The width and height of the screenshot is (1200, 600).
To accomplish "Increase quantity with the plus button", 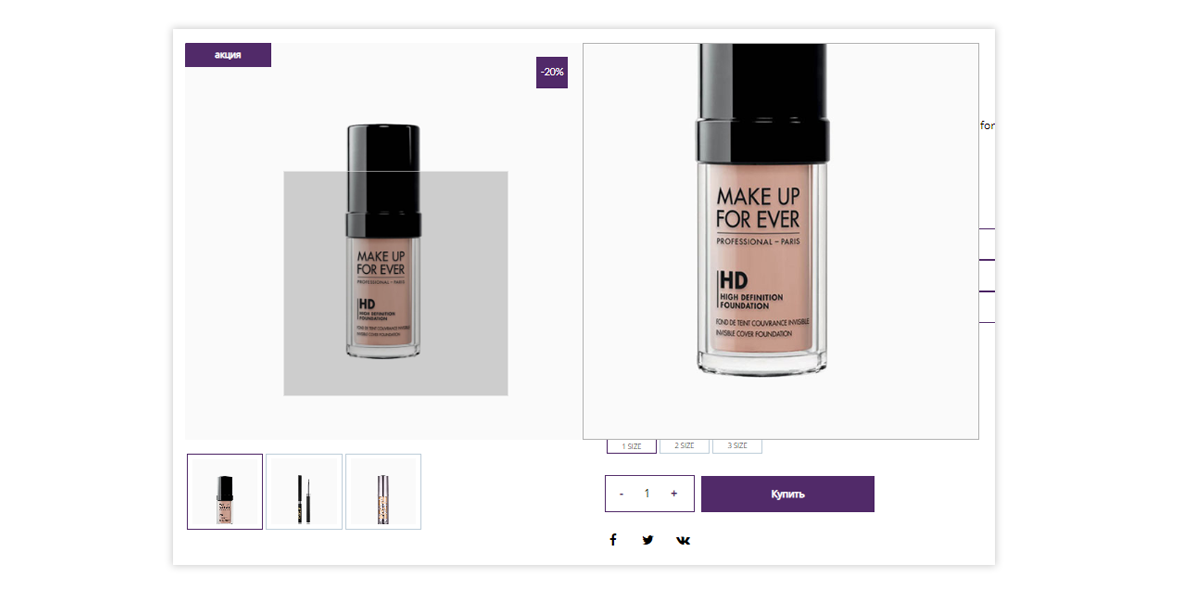I will 674,494.
